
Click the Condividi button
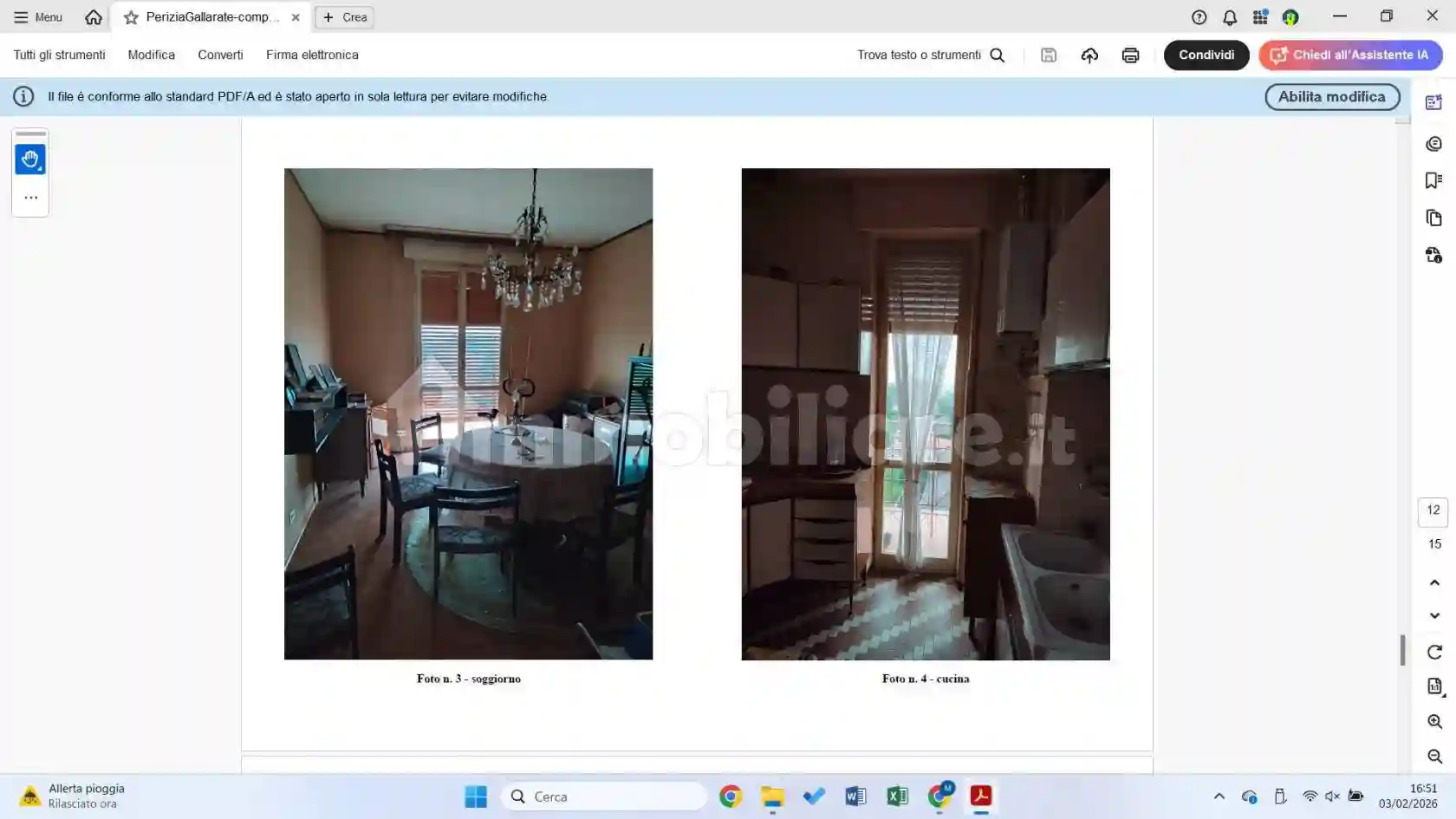click(x=1206, y=55)
